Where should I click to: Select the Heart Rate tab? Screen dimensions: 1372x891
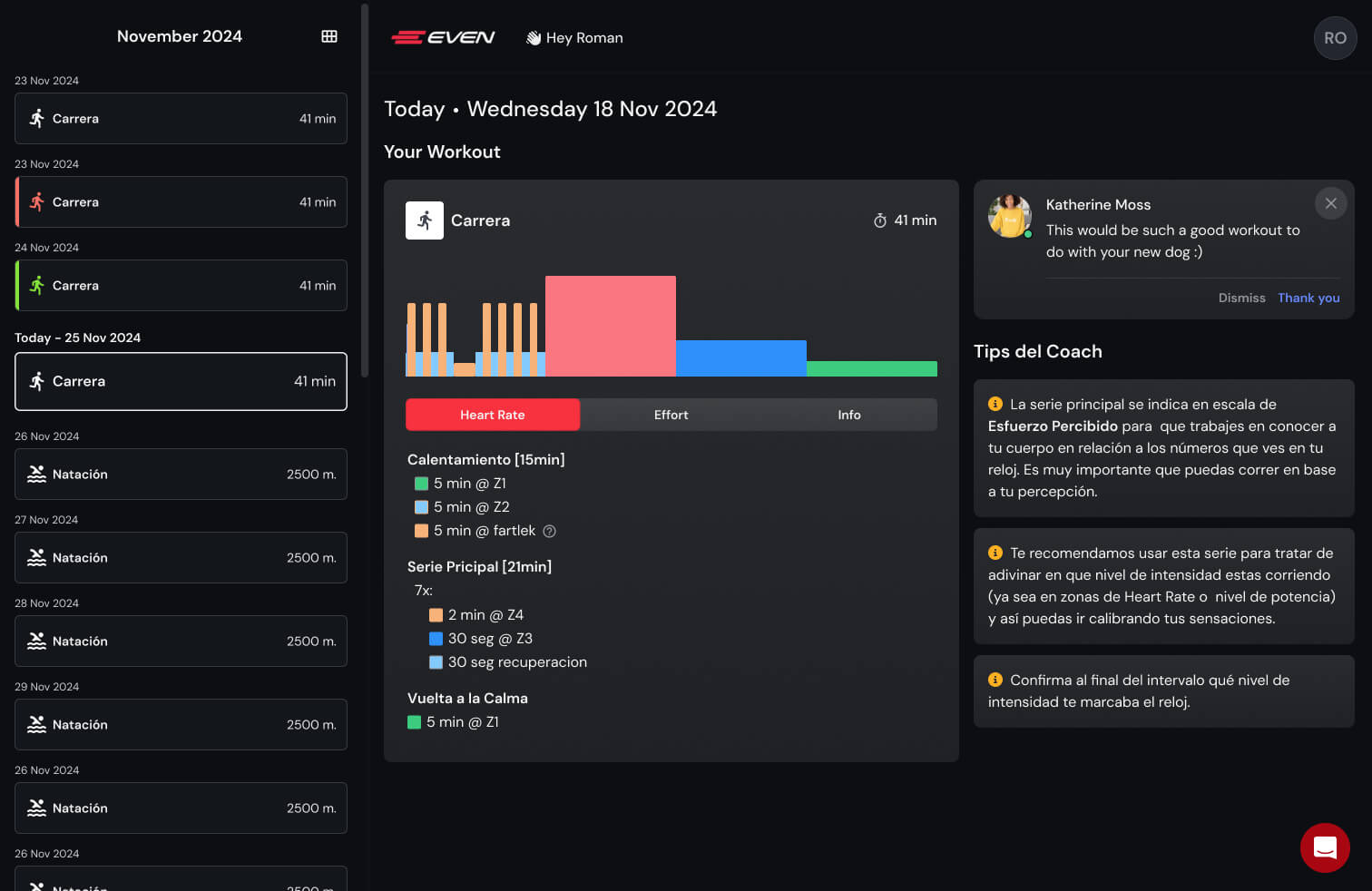click(x=493, y=415)
